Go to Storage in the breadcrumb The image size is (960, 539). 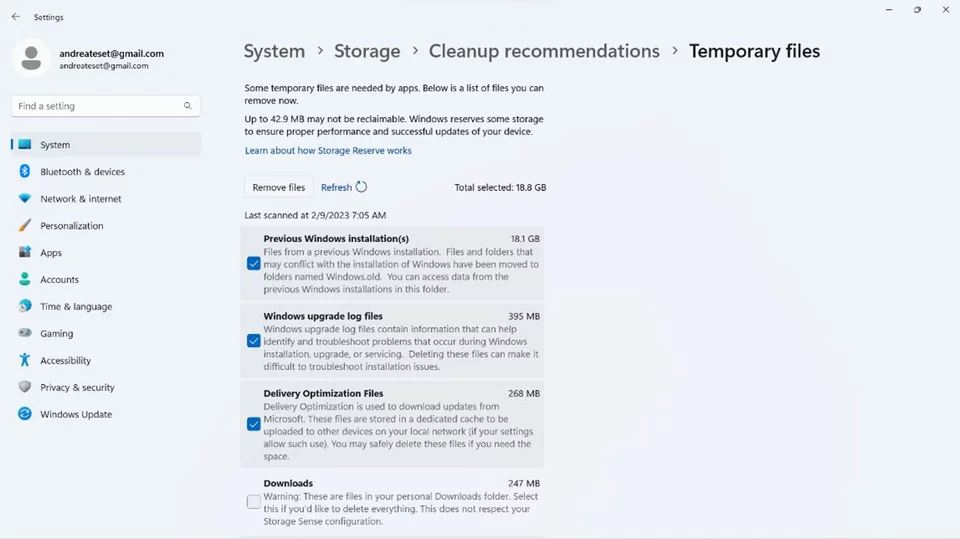[x=367, y=51]
